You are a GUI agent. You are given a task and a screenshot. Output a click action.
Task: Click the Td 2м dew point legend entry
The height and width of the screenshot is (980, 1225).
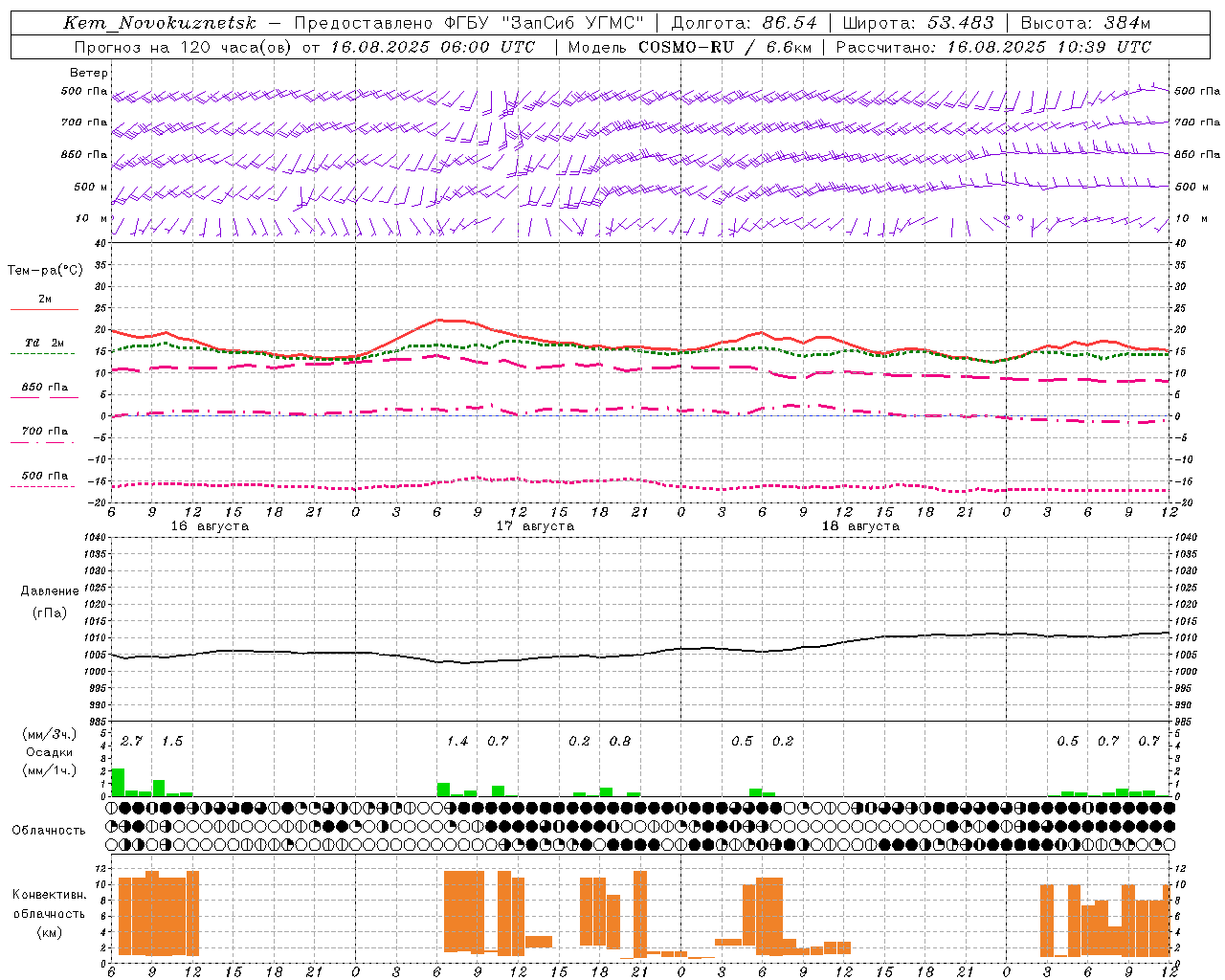point(44,343)
